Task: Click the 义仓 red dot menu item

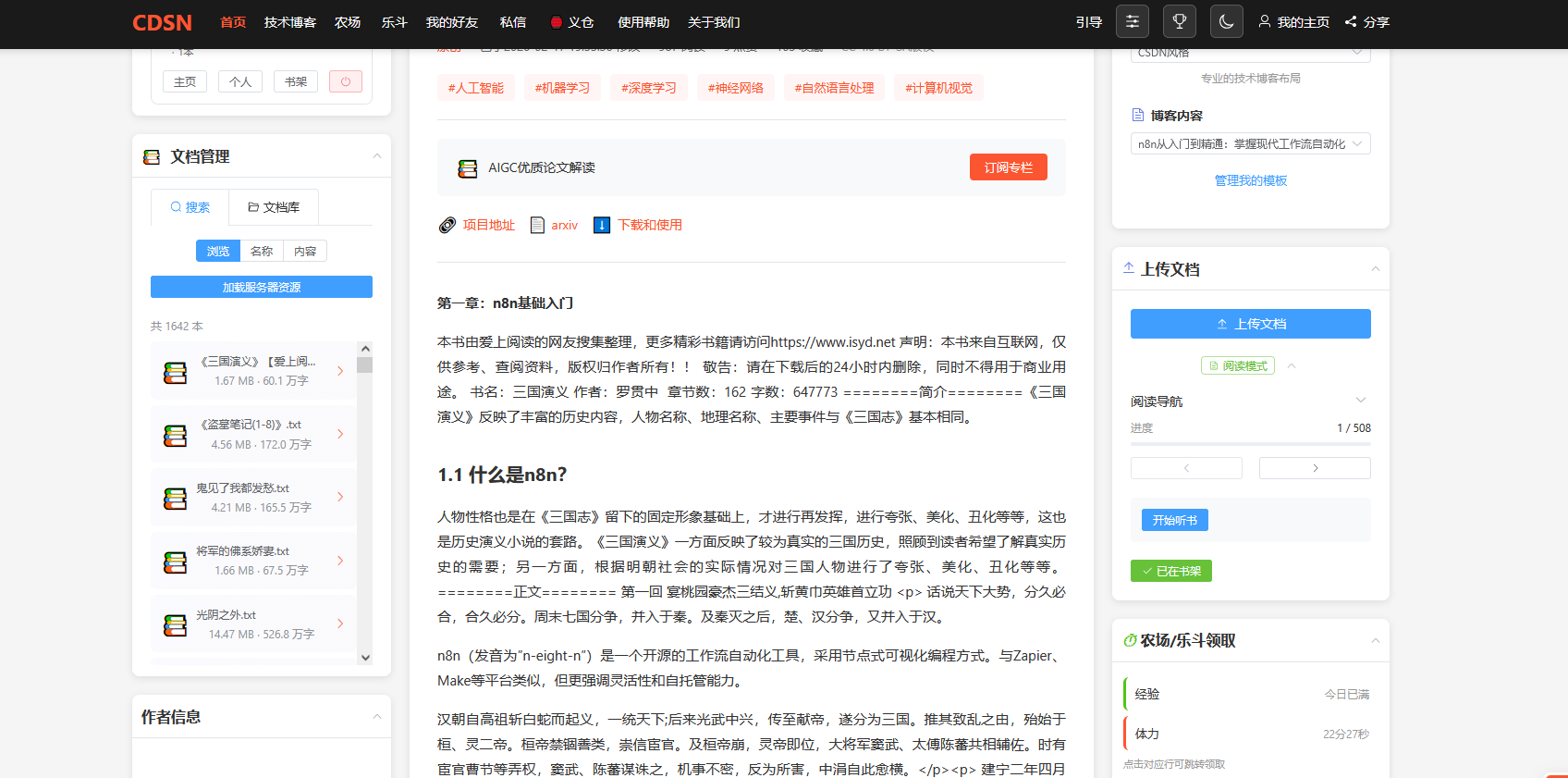Action: pos(572,22)
